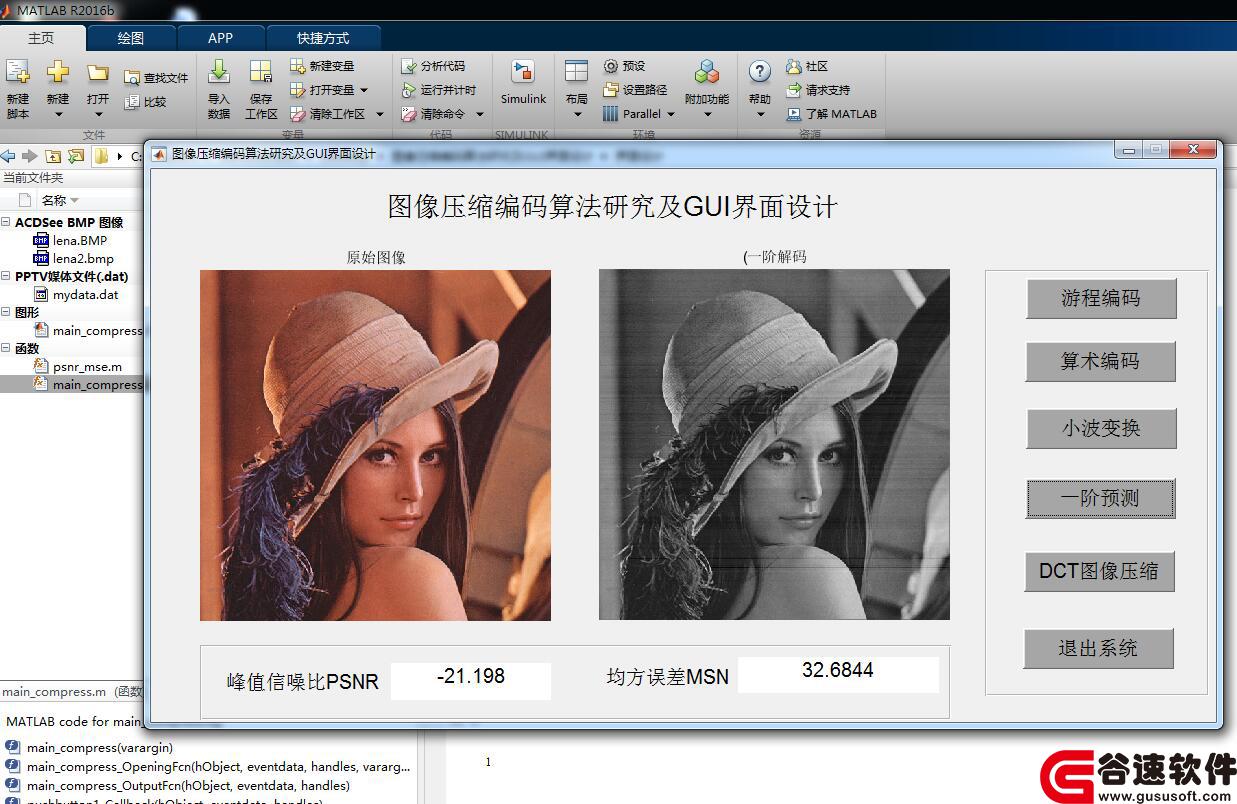Image resolution: width=1237 pixels, height=804 pixels.
Task: Collapse the 图形 group
Action: pos(6,312)
